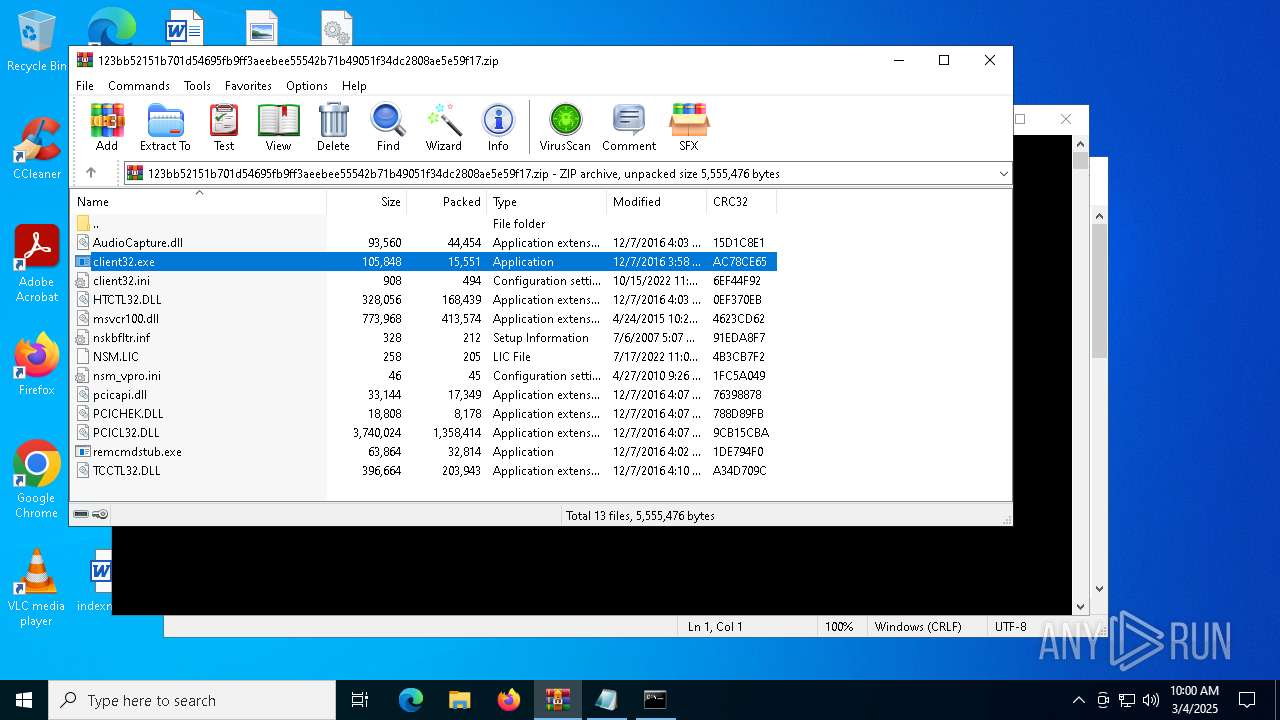Click the SFX toolbar icon

click(689, 127)
